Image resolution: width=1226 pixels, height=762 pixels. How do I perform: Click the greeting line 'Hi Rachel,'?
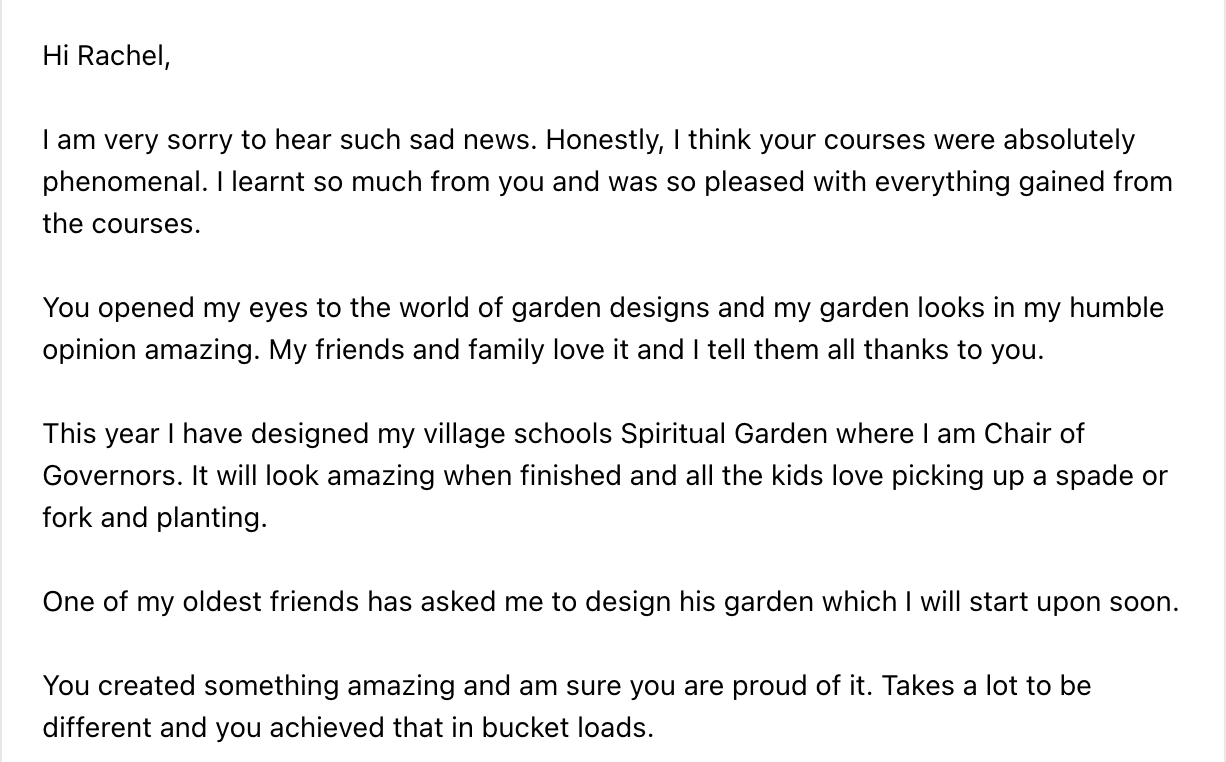[106, 56]
